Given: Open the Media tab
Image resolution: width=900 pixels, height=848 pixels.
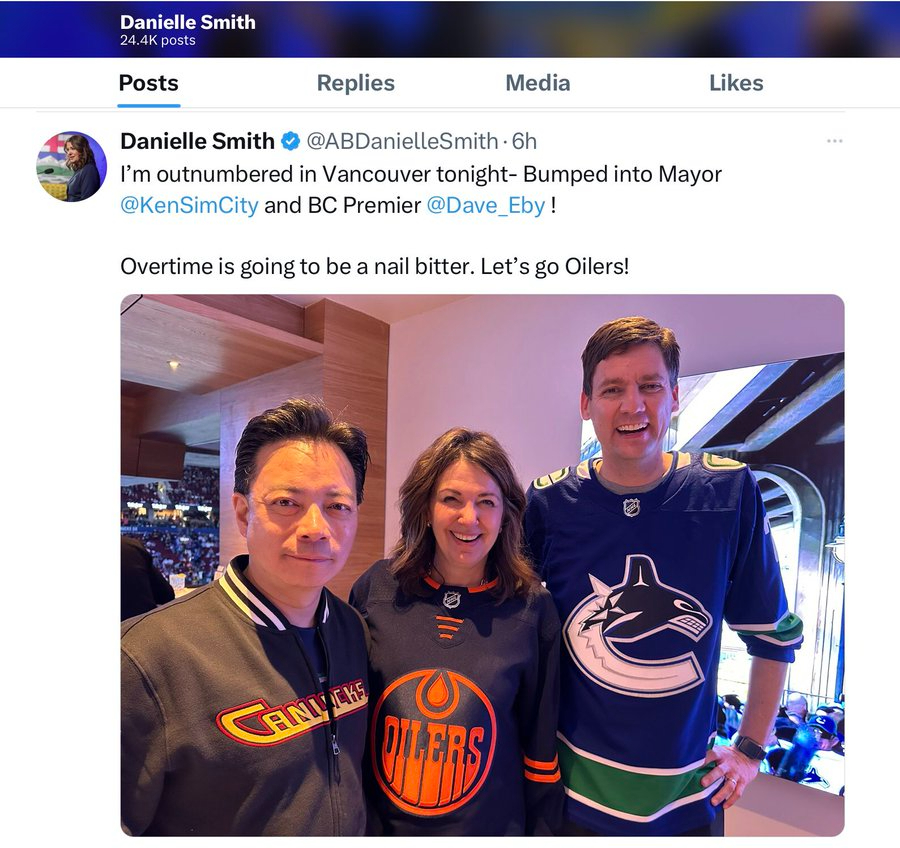Looking at the screenshot, I should click(x=538, y=83).
